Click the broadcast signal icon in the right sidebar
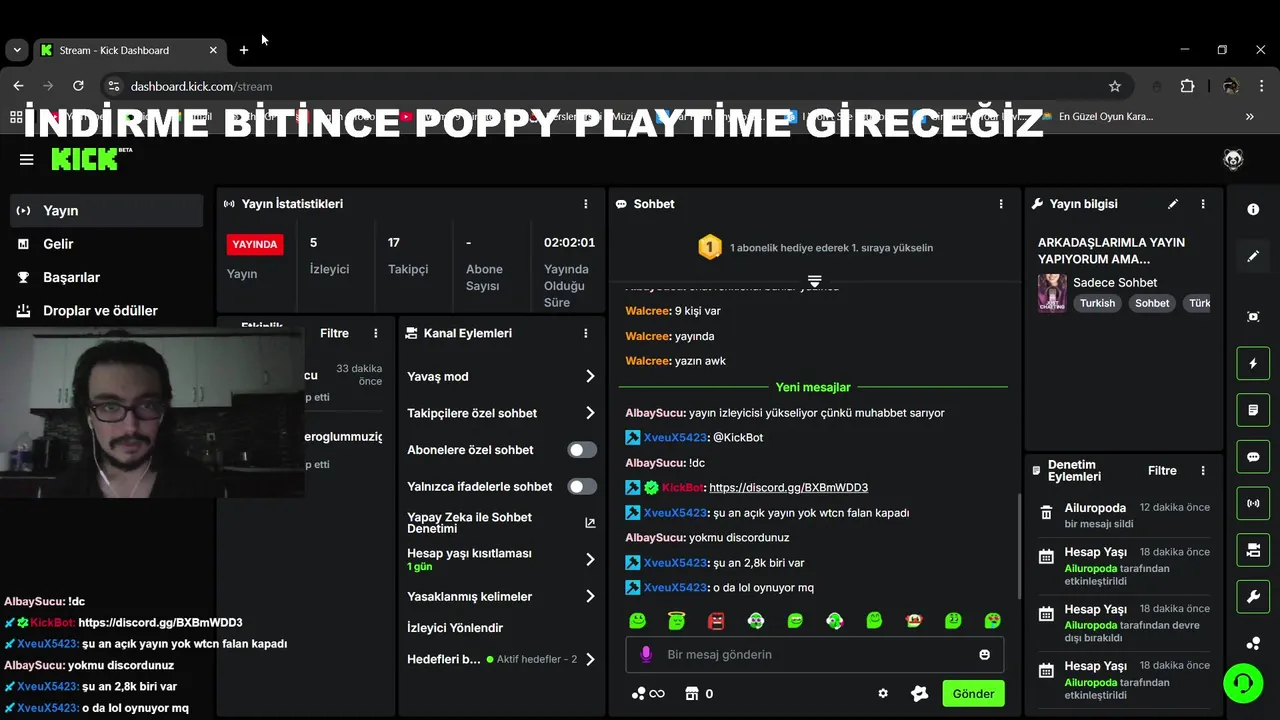The width and height of the screenshot is (1280, 720). [1253, 503]
